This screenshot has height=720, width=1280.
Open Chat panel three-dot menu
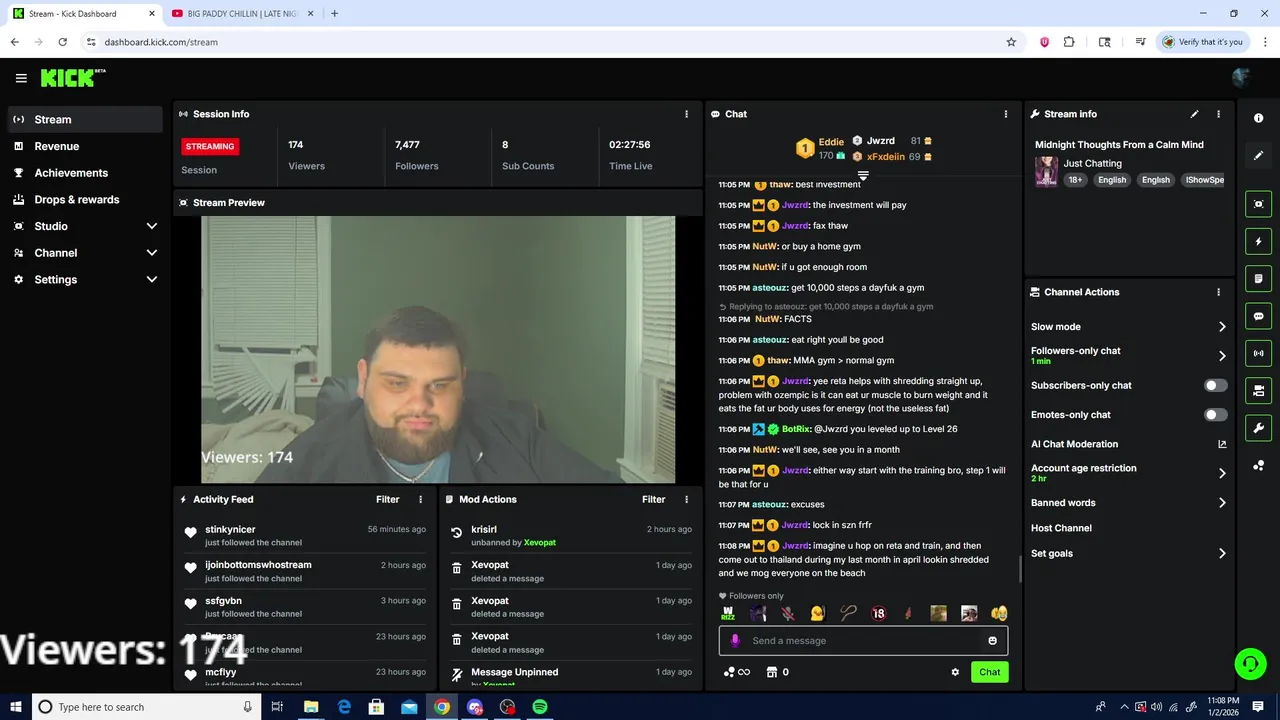pos(1006,114)
